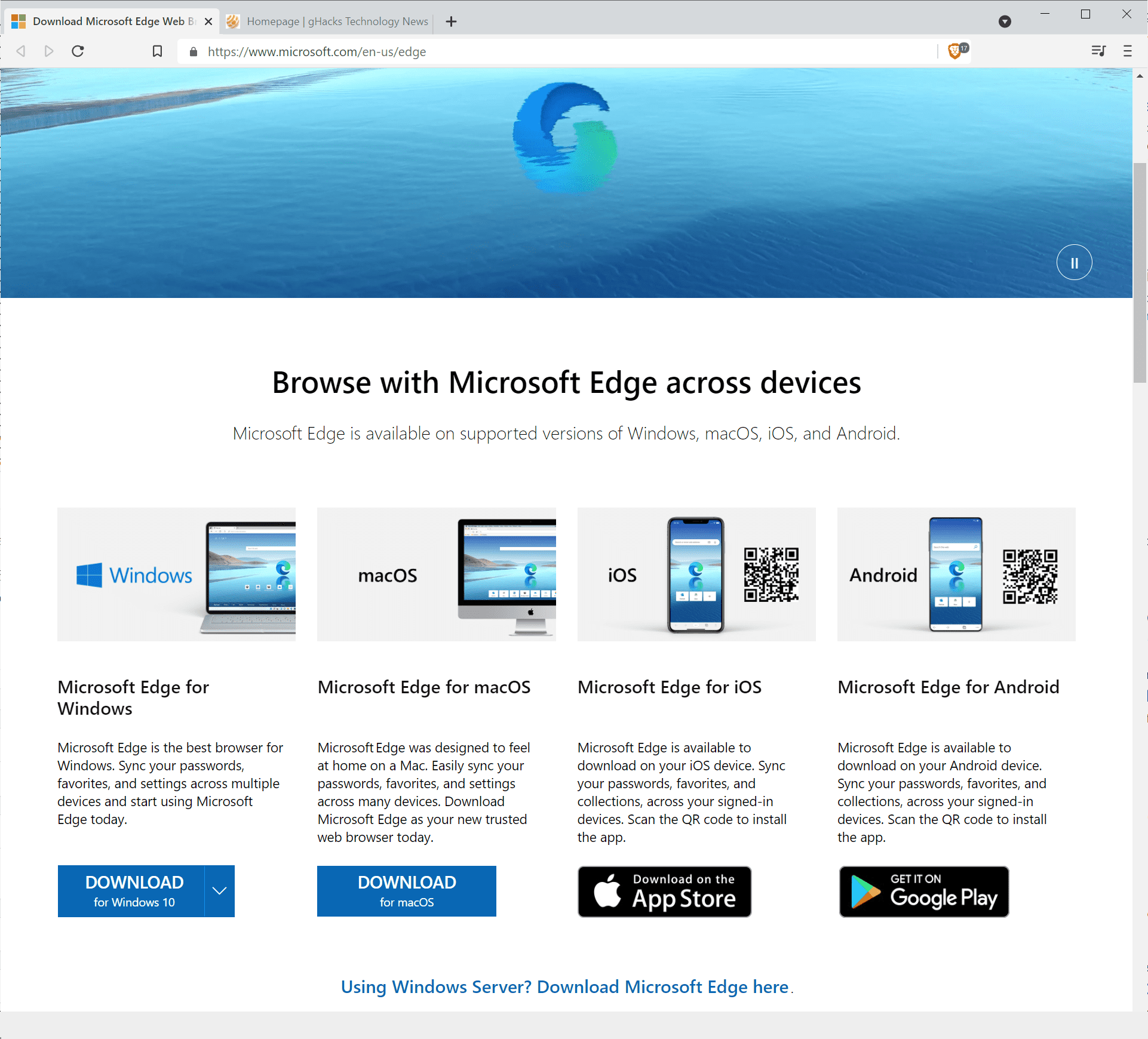This screenshot has width=1148, height=1039.
Task: Pause the background animation video
Action: [x=1074, y=262]
